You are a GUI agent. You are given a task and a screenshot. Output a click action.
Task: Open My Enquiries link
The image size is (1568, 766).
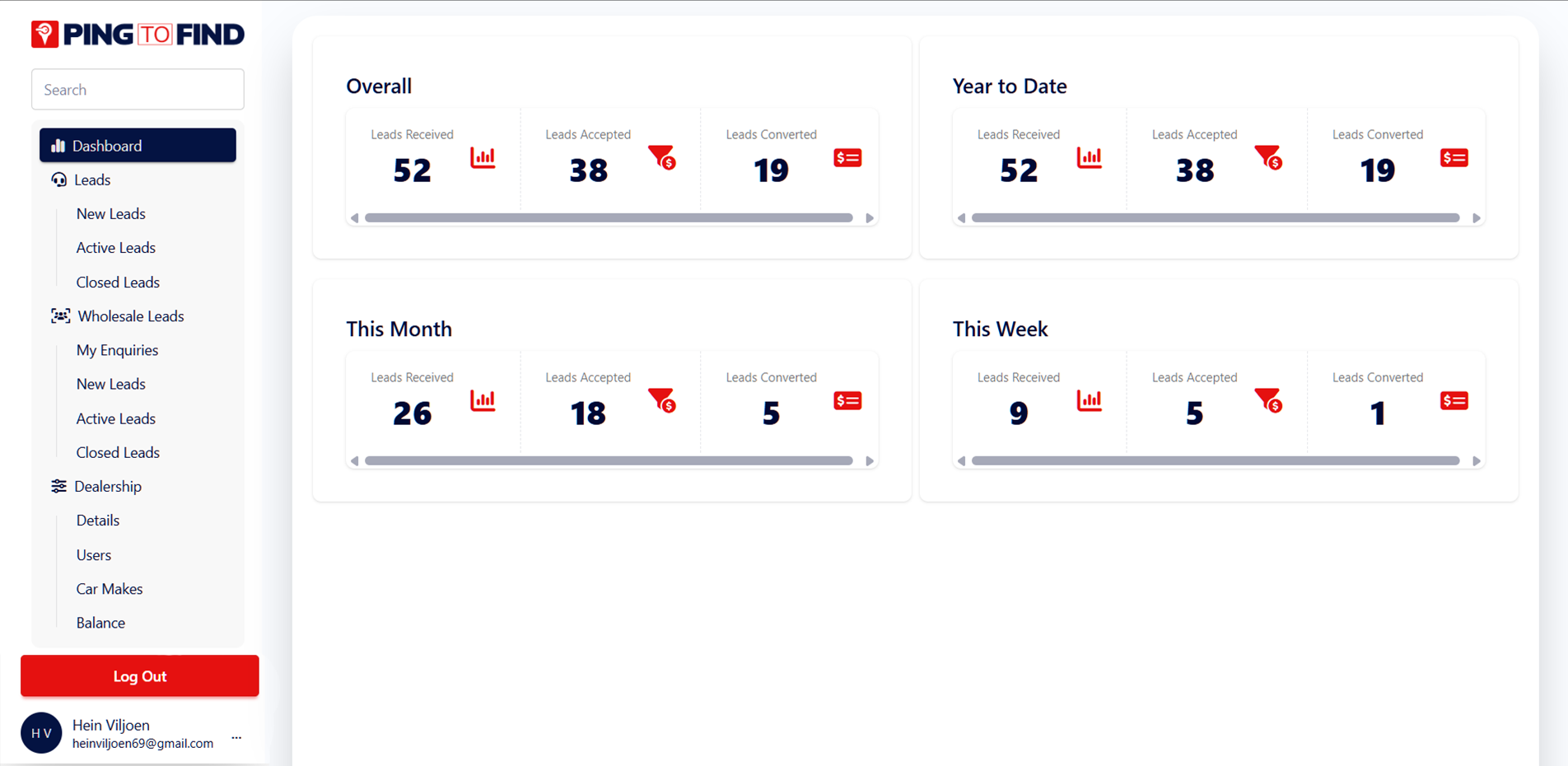tap(117, 350)
